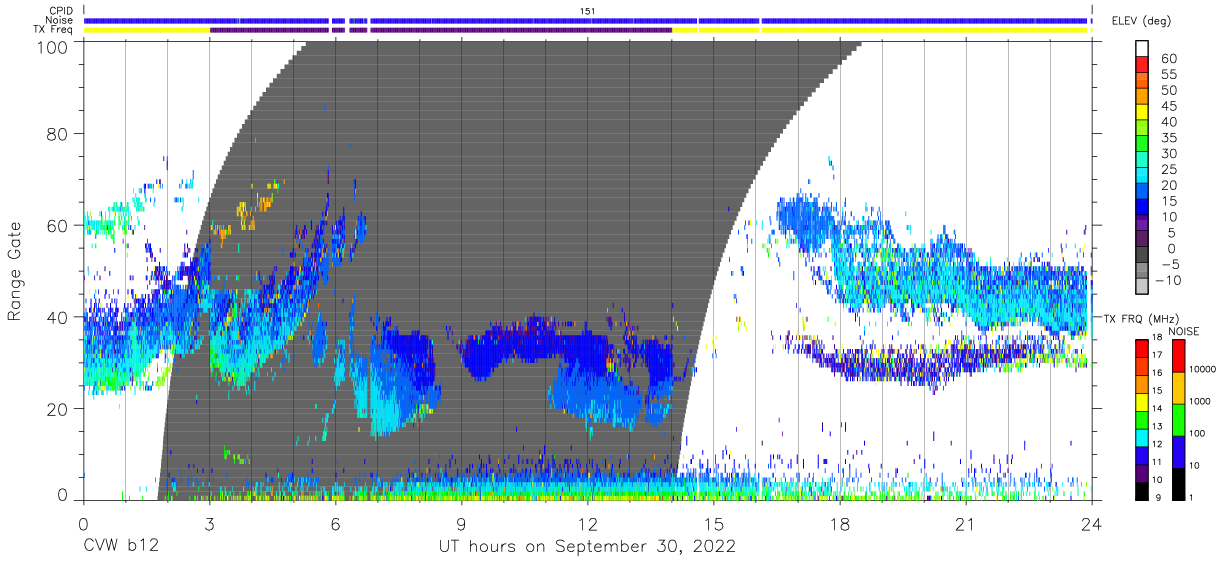This screenshot has height=567, width=1228.
Task: Click the TX FRQ (MHz) colorbar title
Action: coord(1141,318)
